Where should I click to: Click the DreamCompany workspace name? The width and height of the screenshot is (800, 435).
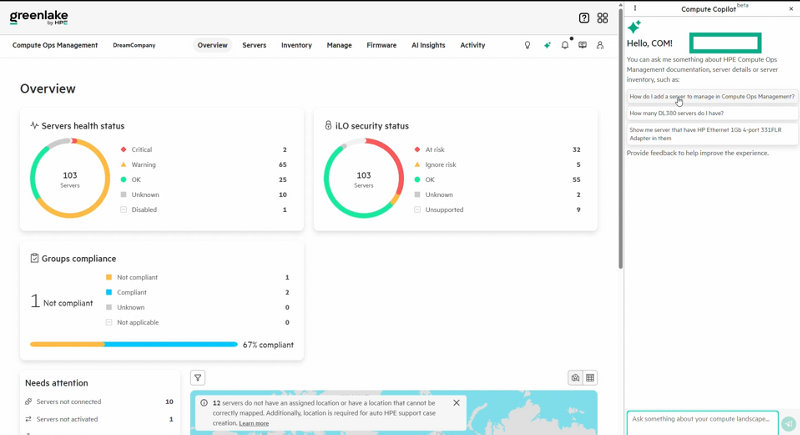pos(134,45)
